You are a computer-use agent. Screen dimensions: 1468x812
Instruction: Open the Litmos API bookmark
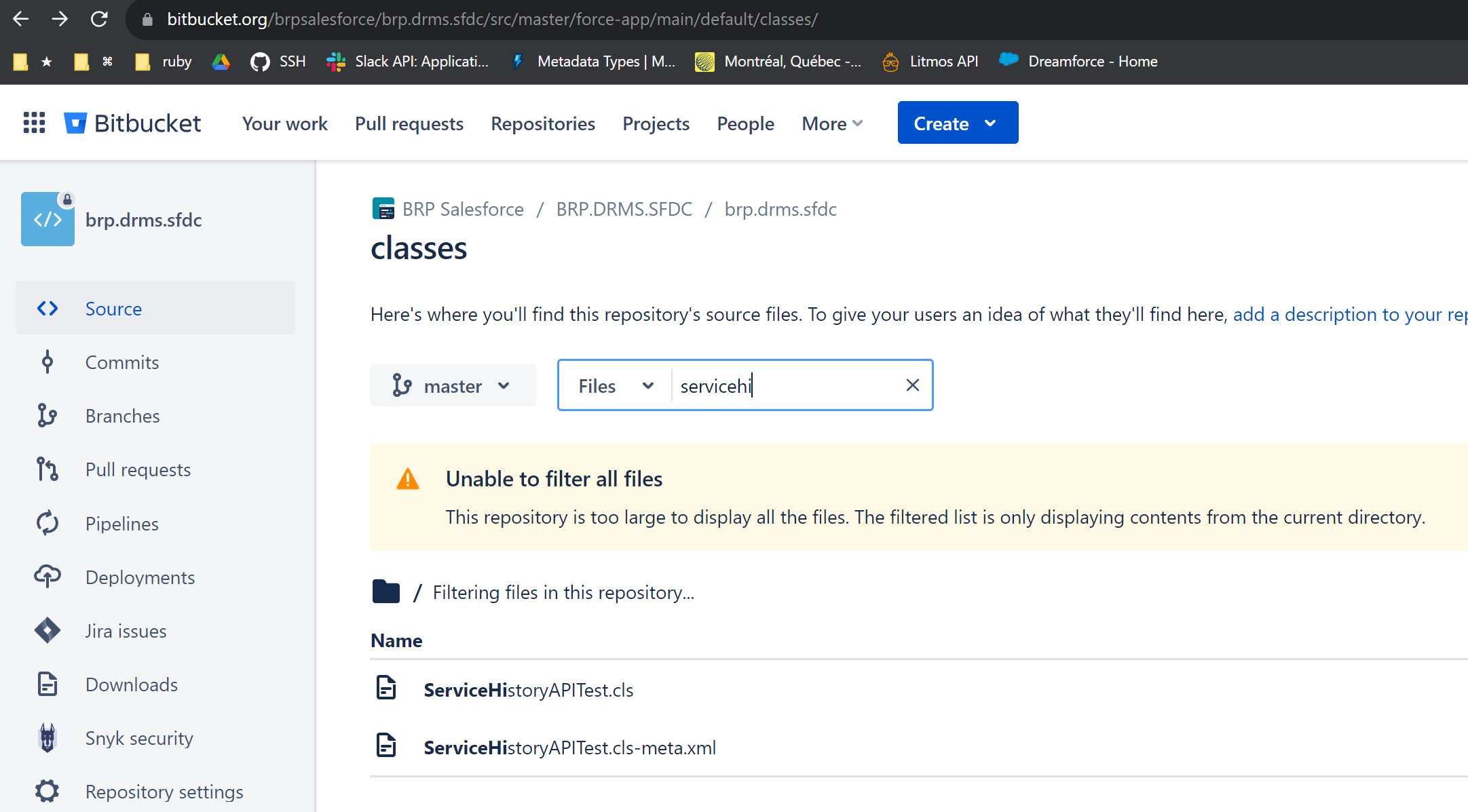930,62
